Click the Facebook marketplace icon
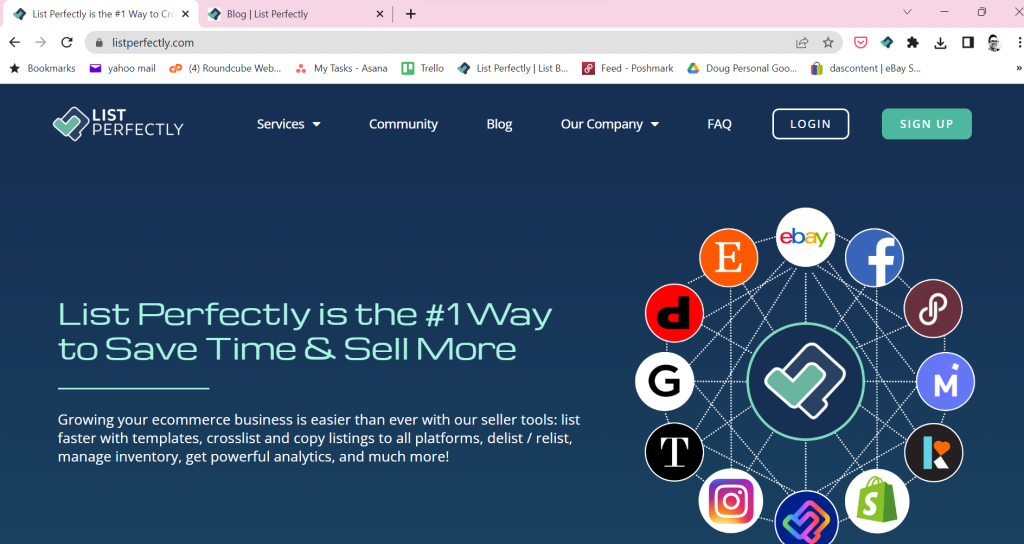The width and height of the screenshot is (1024, 544). pos(874,257)
